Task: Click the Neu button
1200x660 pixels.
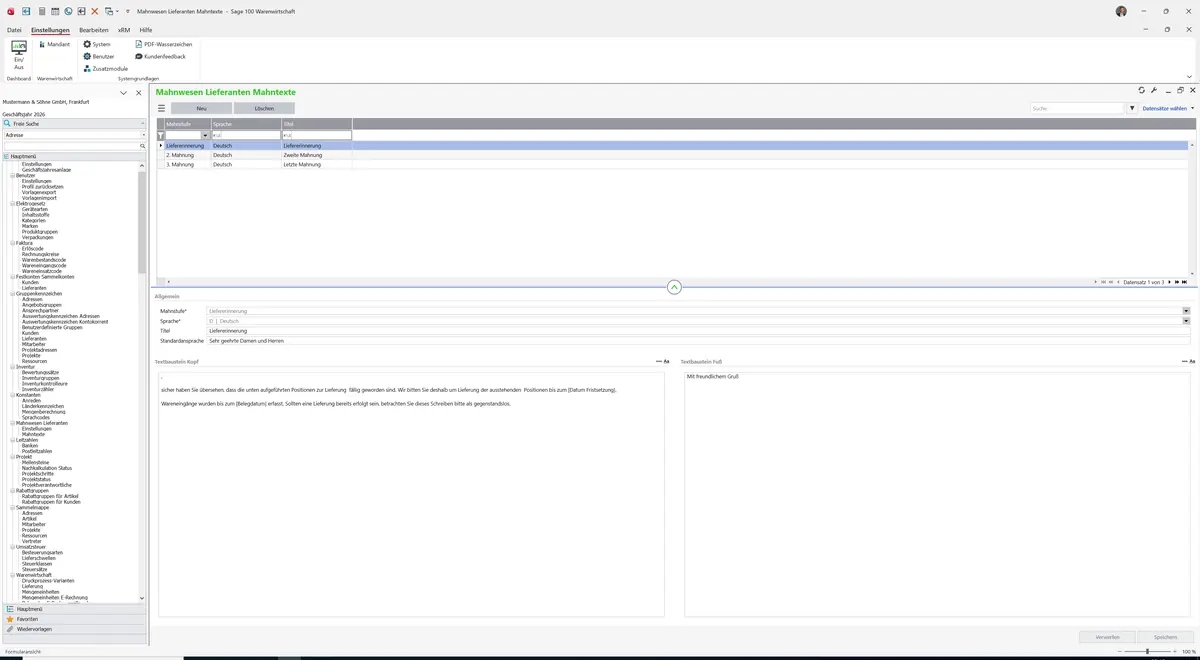Action: coord(201,108)
